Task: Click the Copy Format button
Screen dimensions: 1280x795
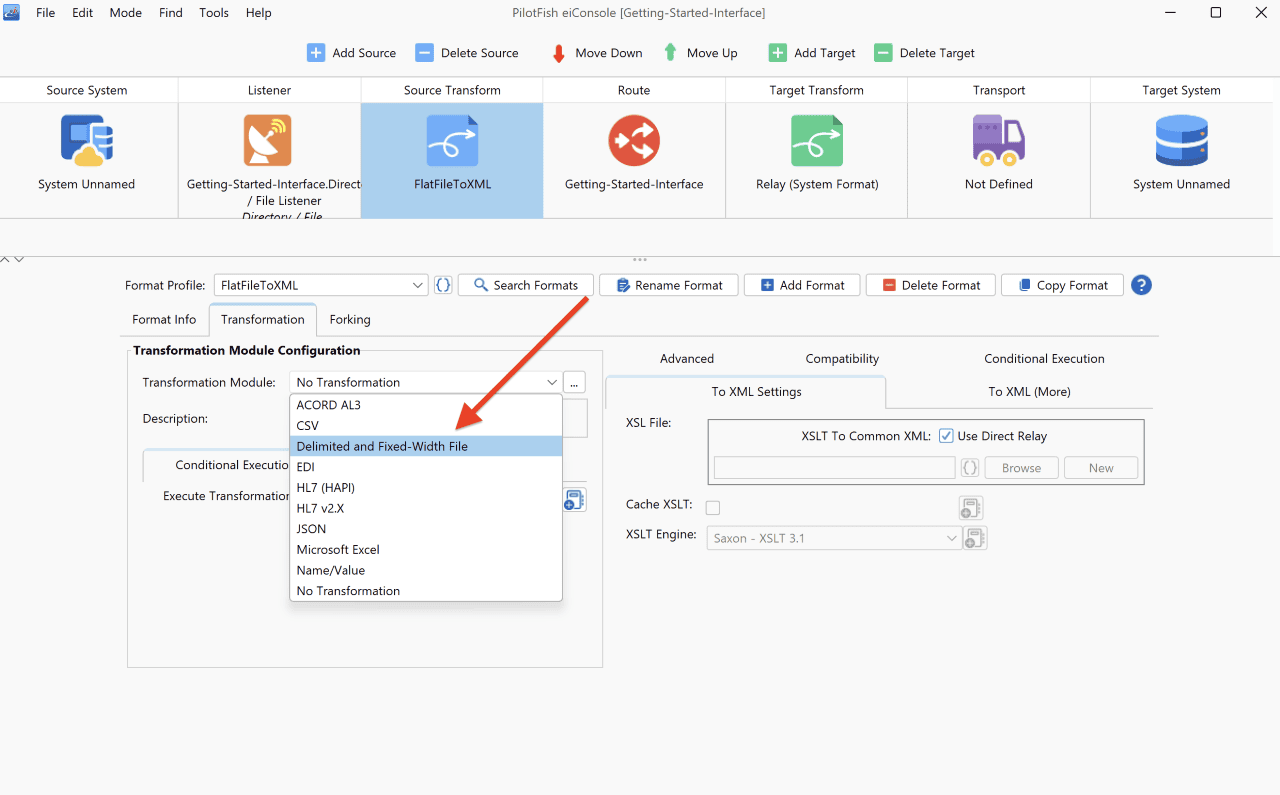Action: tap(1062, 285)
